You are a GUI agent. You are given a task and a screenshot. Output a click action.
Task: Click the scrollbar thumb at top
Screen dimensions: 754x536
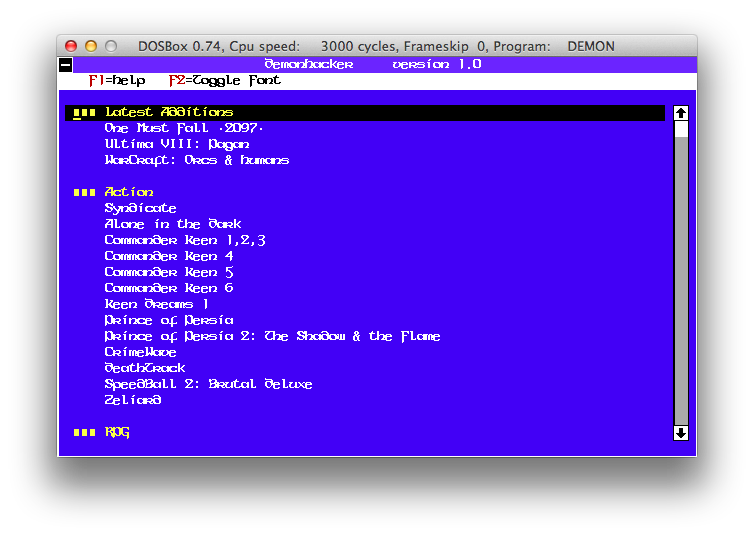pos(680,129)
